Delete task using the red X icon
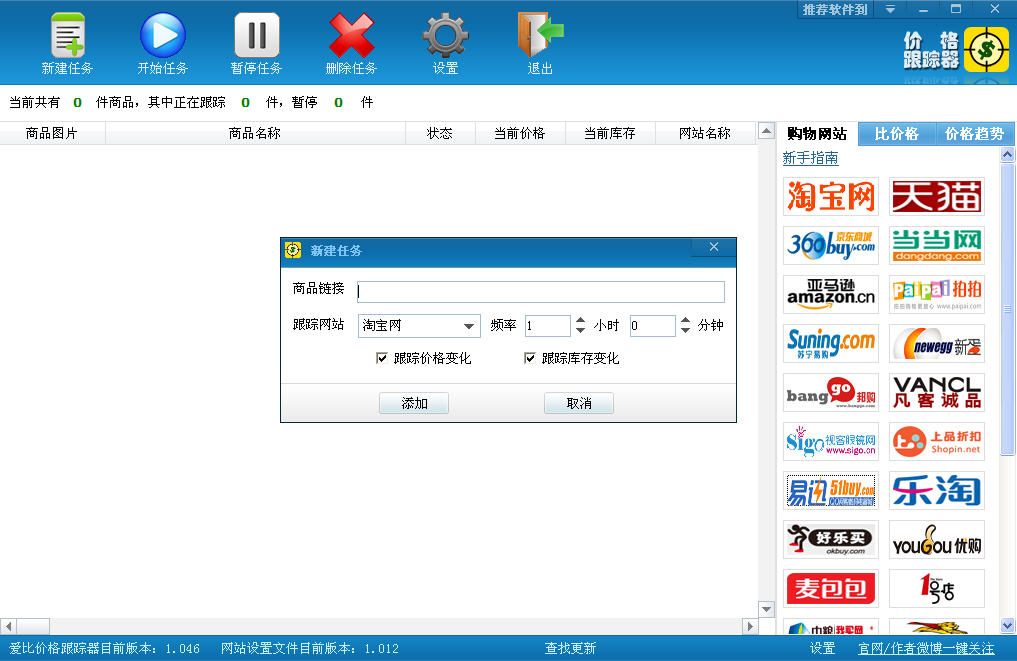 352,36
